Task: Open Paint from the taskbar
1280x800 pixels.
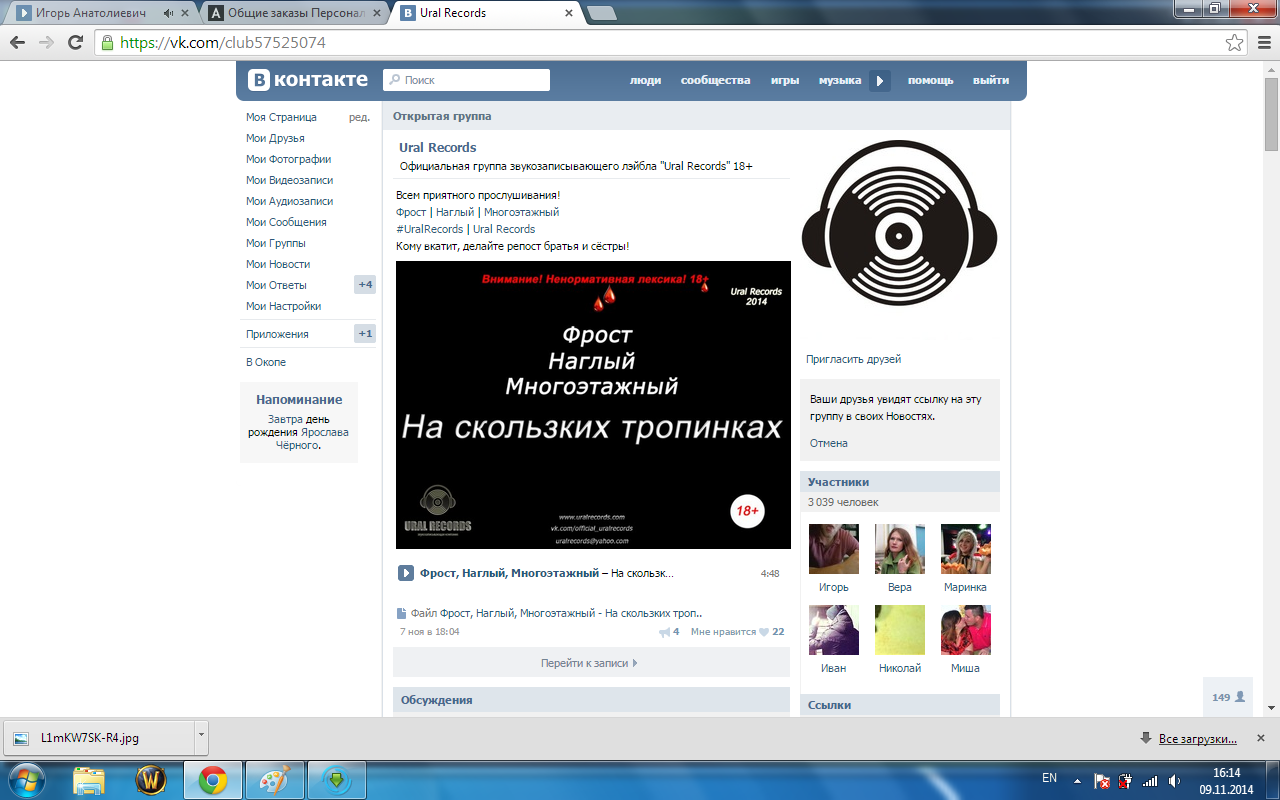Action: click(275, 780)
